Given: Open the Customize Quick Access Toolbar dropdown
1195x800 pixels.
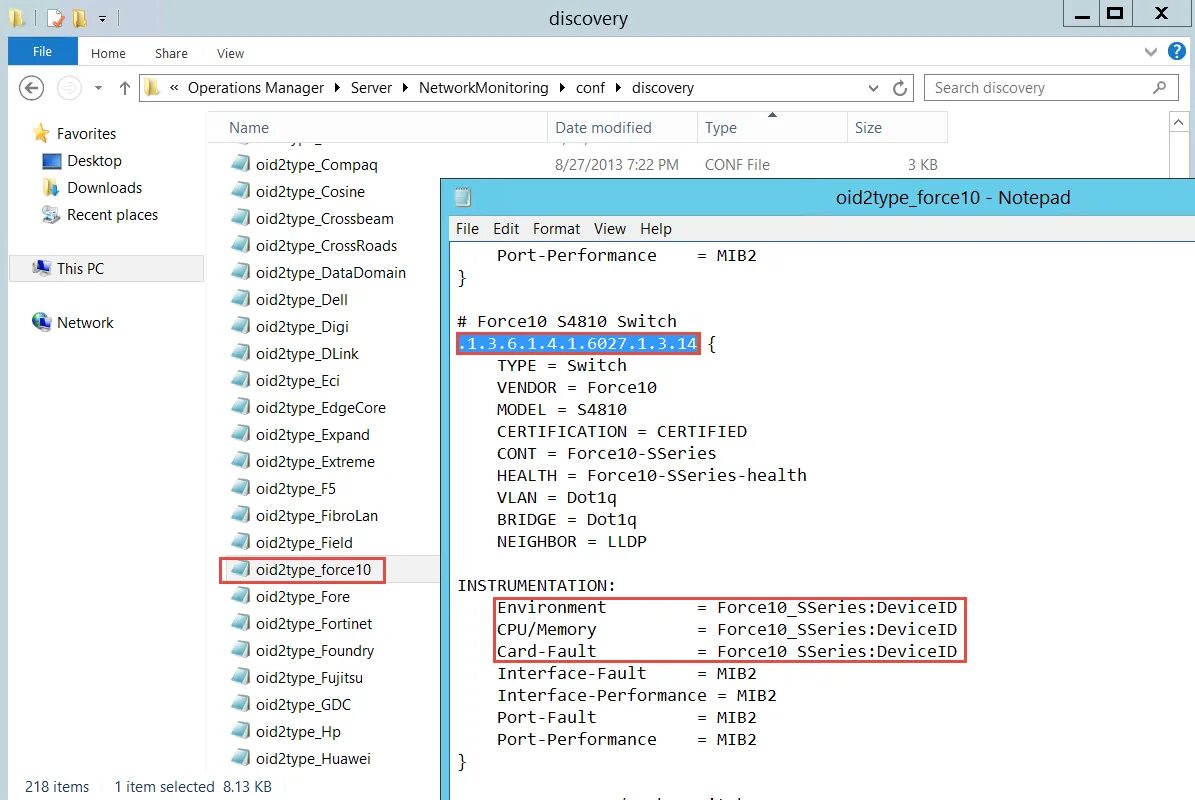Looking at the screenshot, I should (x=102, y=18).
